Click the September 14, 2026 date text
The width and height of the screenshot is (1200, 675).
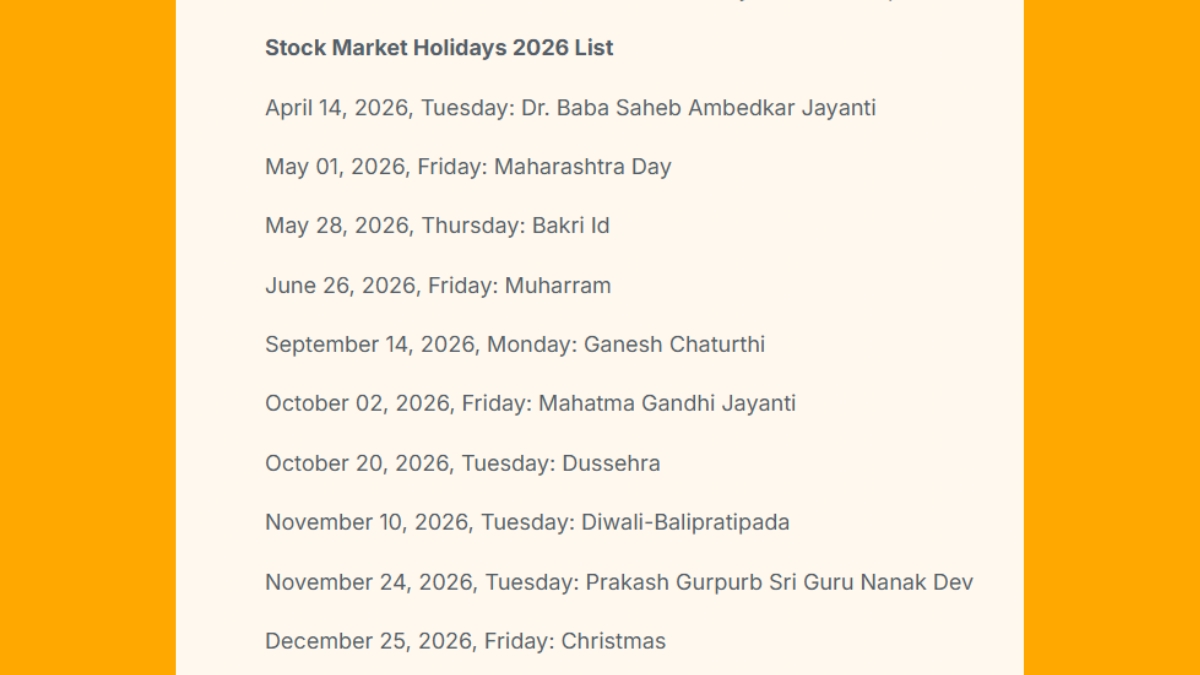tap(369, 345)
